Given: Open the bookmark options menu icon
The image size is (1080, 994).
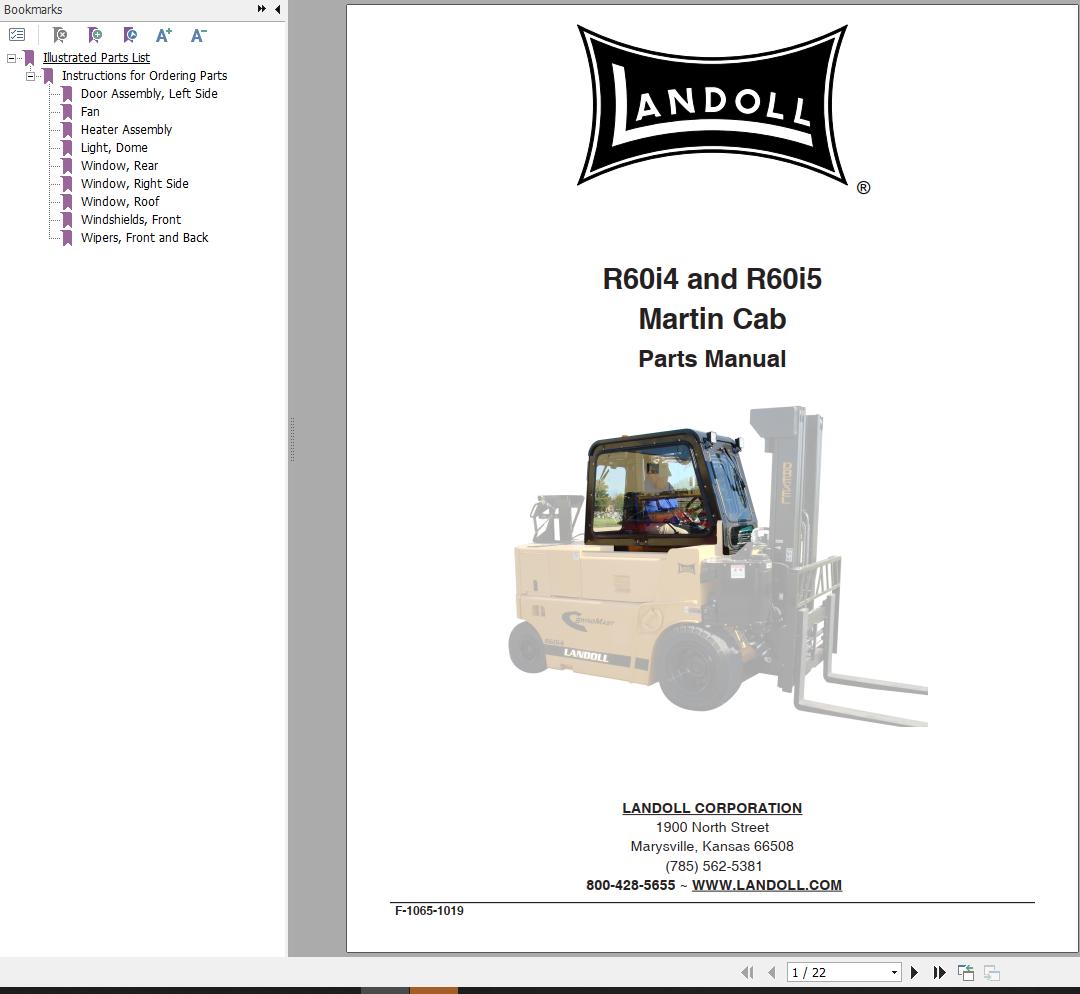Looking at the screenshot, I should [16, 34].
